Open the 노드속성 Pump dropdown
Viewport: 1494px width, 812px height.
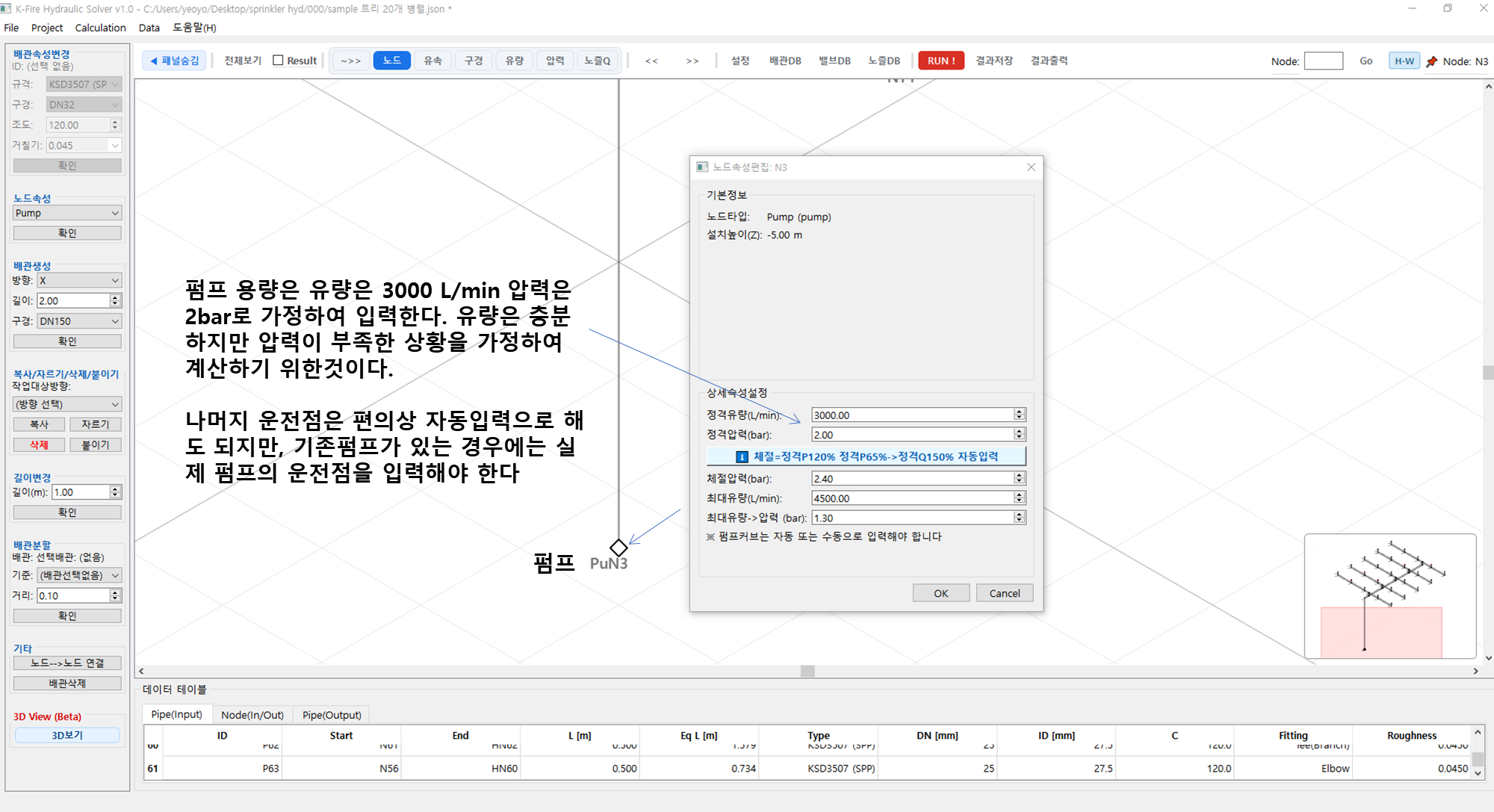(67, 213)
